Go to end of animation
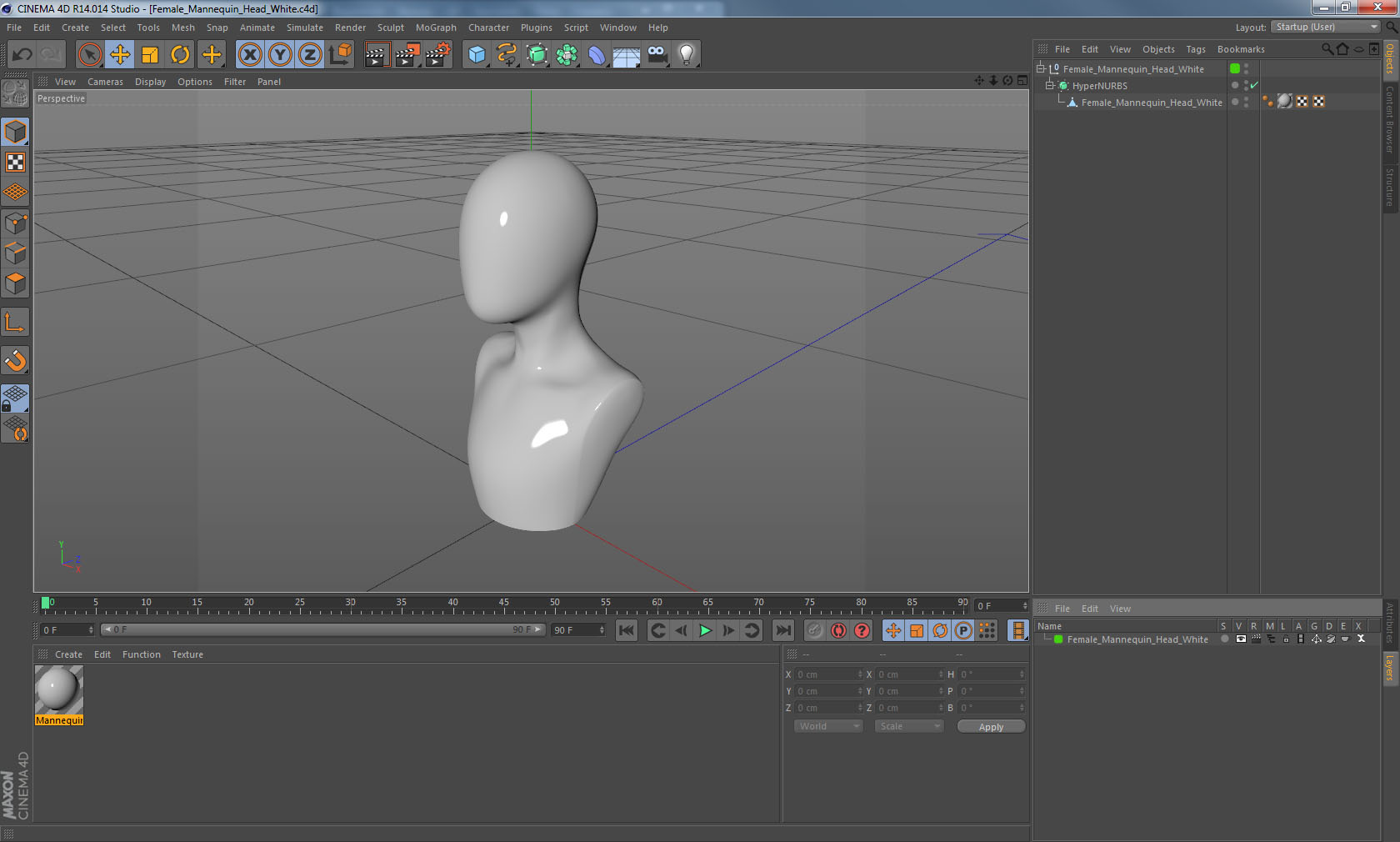The width and height of the screenshot is (1400, 842). tap(783, 630)
